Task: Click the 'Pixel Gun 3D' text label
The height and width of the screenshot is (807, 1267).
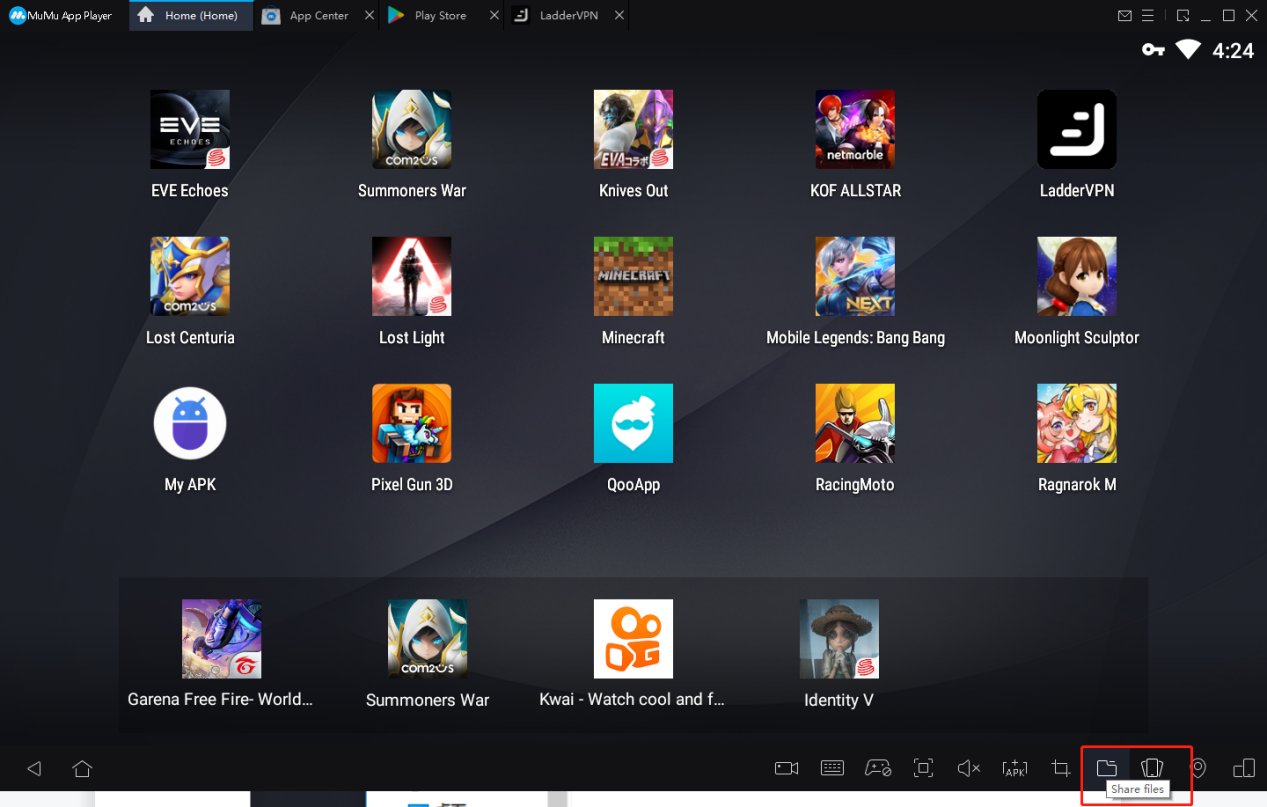Action: click(412, 485)
